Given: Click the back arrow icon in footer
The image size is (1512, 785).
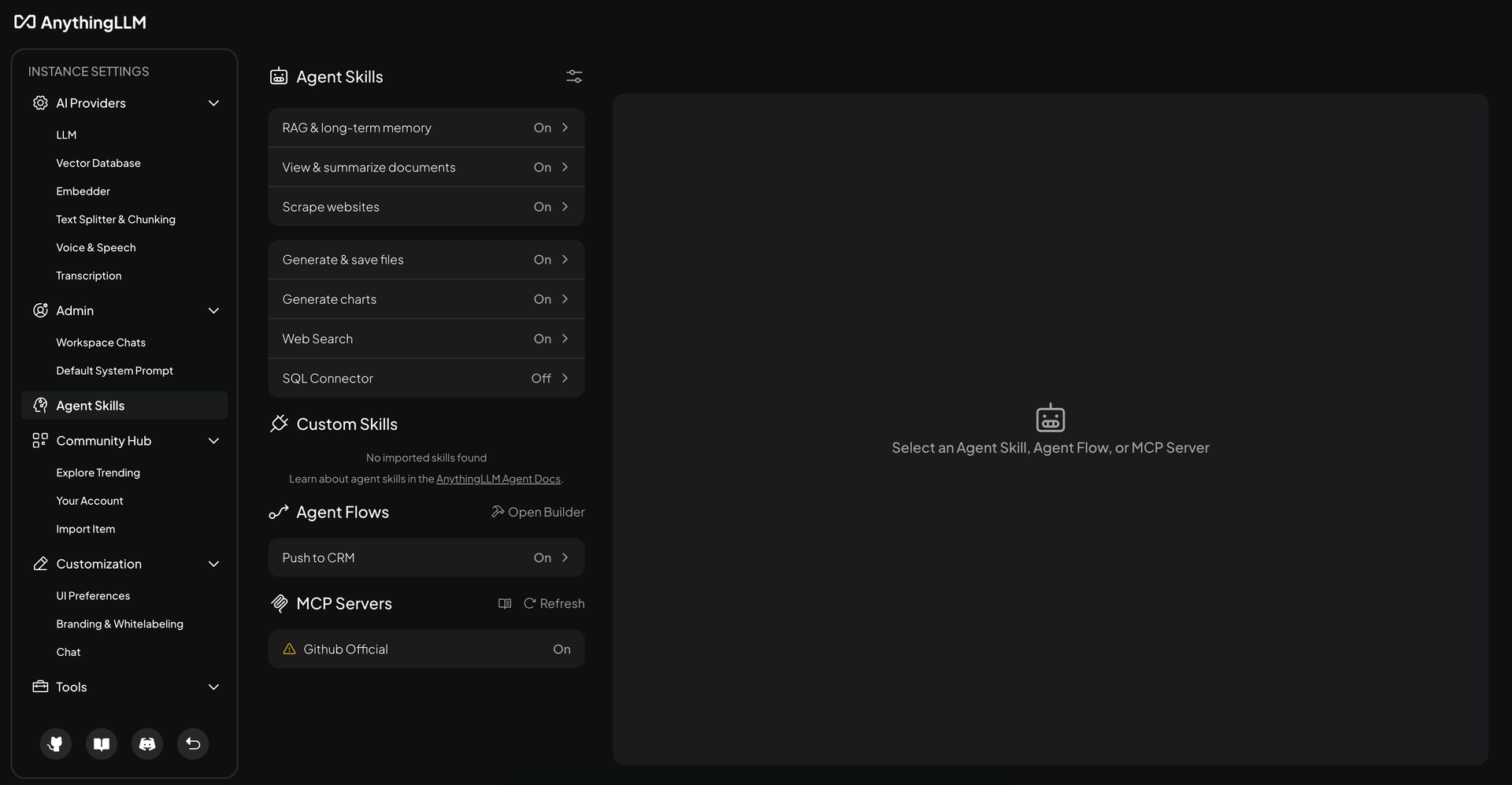Looking at the screenshot, I should tap(193, 744).
